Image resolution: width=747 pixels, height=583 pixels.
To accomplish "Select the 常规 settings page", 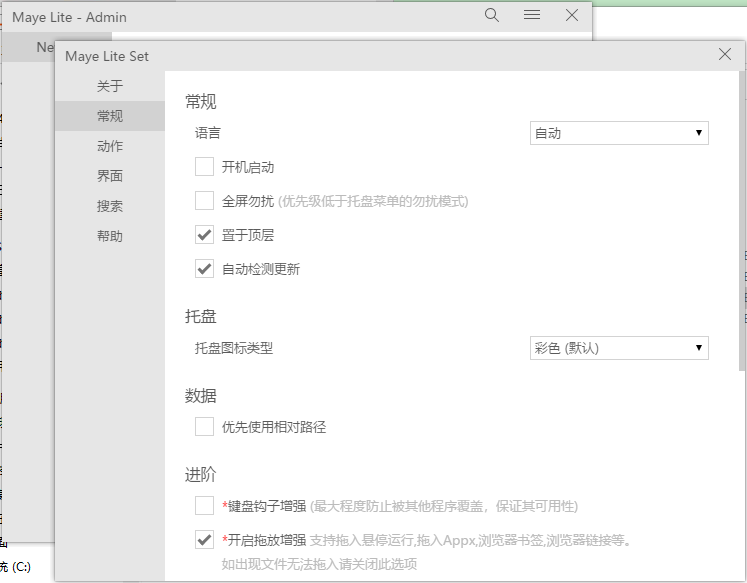I will (x=110, y=116).
